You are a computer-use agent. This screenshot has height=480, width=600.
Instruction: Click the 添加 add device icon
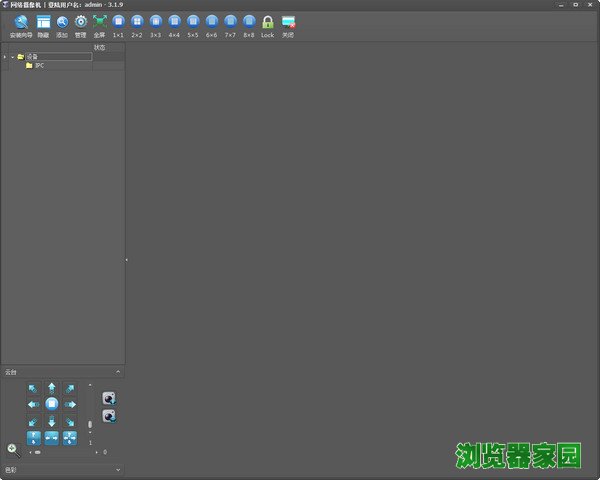coord(62,22)
